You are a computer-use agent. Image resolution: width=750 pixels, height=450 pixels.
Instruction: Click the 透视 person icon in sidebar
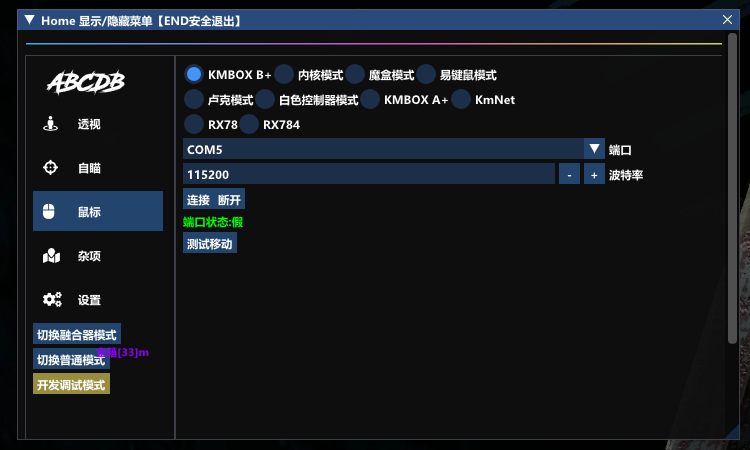pos(51,124)
